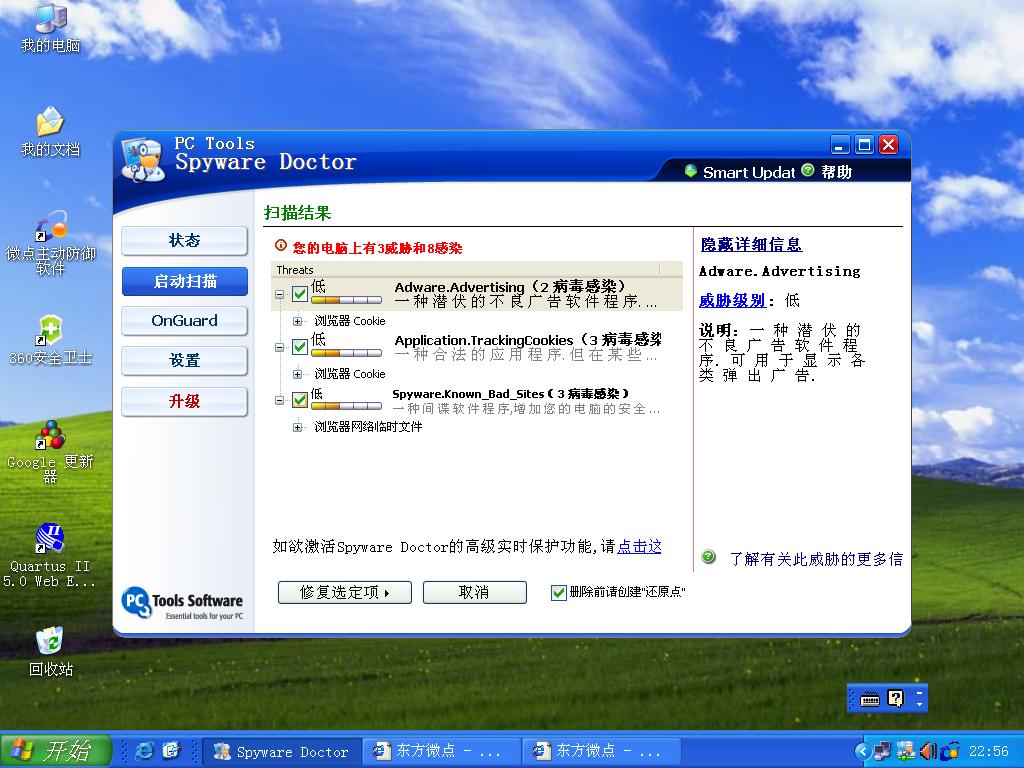Toggle create restore point before deletion checkbox
The image size is (1024, 768).
(559, 592)
